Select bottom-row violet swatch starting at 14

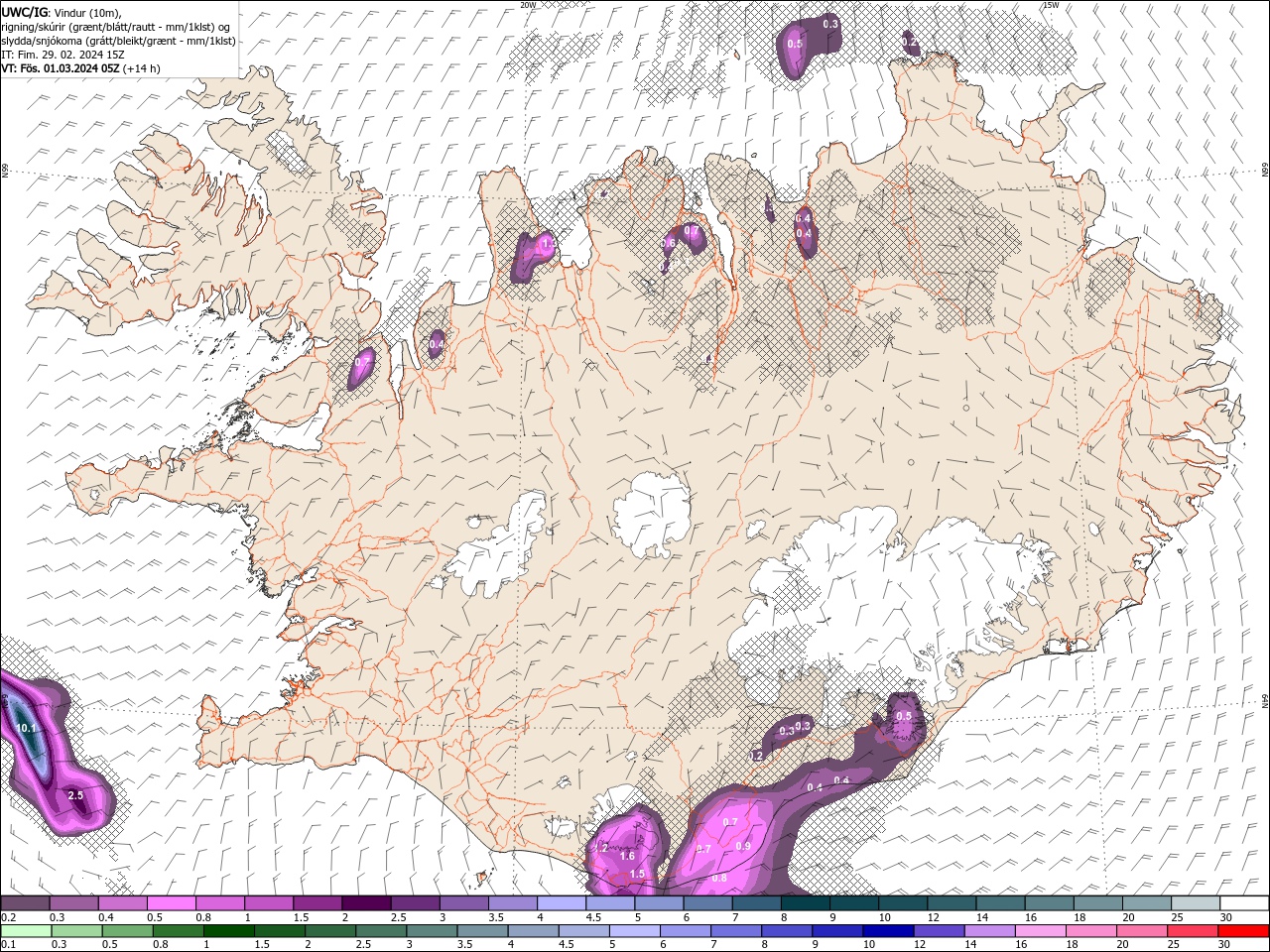tap(989, 931)
